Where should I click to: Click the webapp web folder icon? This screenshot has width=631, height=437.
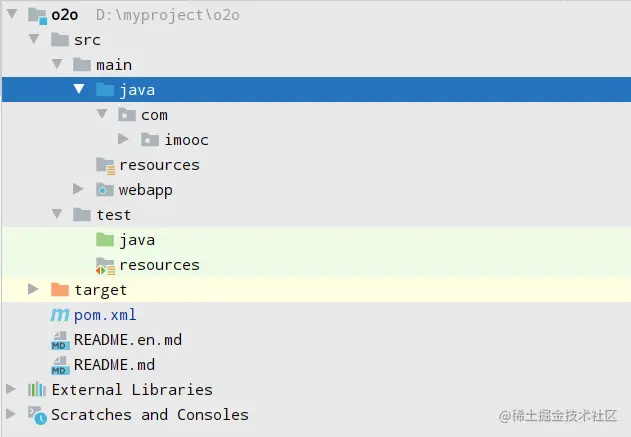[105, 190]
